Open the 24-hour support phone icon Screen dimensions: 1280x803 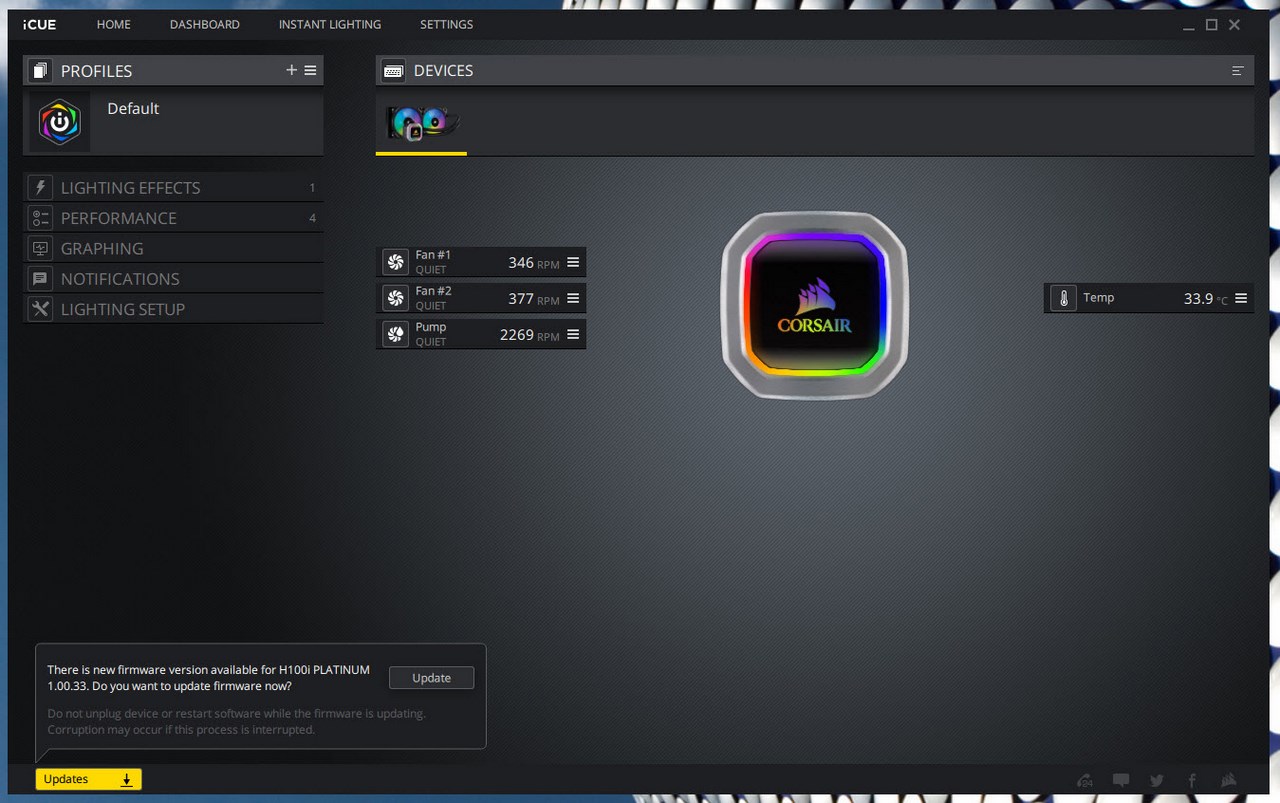1085,780
